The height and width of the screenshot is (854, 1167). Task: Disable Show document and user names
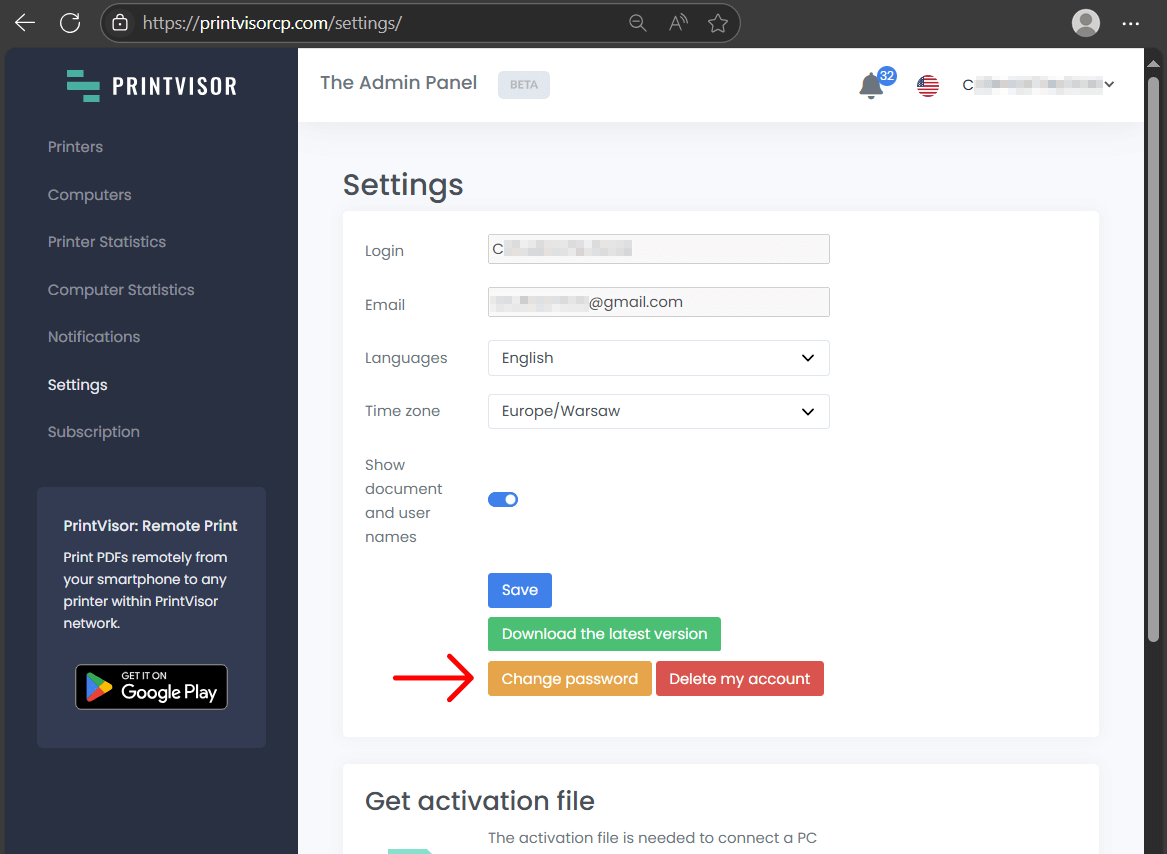503,499
